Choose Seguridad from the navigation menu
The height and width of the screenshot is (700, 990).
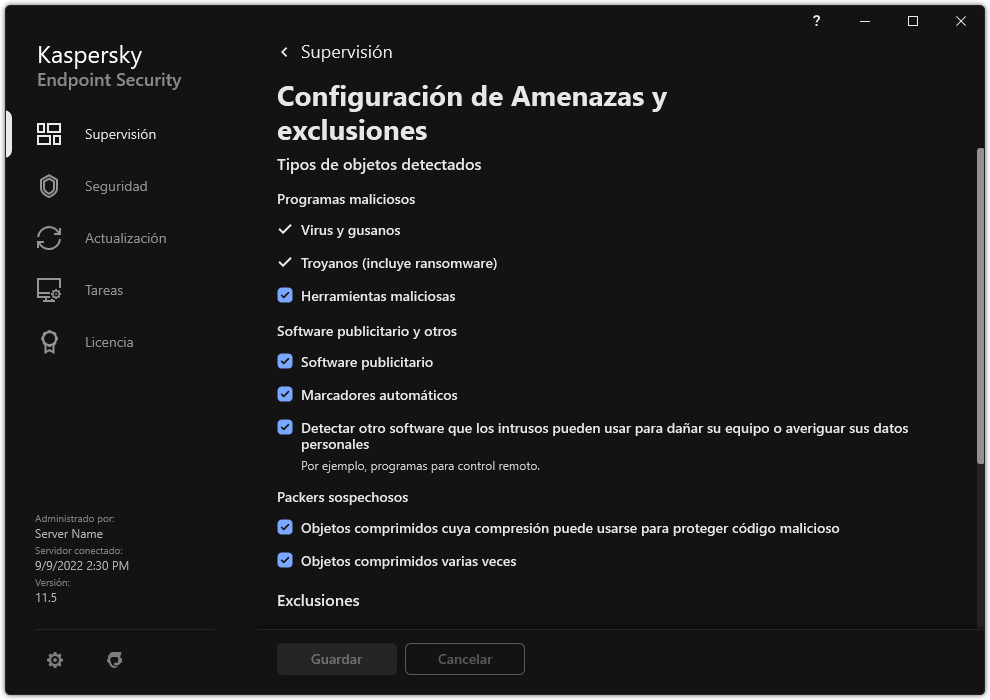pyautogui.click(x=115, y=186)
